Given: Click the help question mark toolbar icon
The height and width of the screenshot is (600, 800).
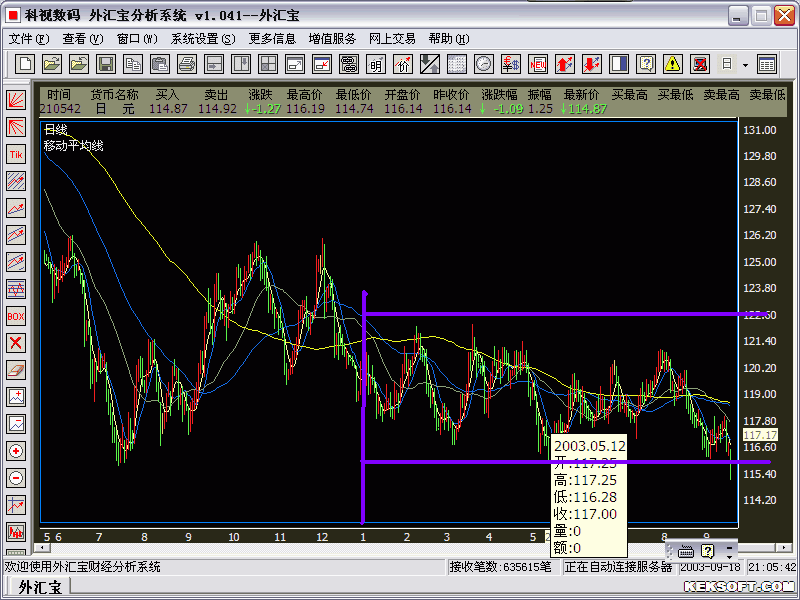Looking at the screenshot, I should click(x=646, y=64).
